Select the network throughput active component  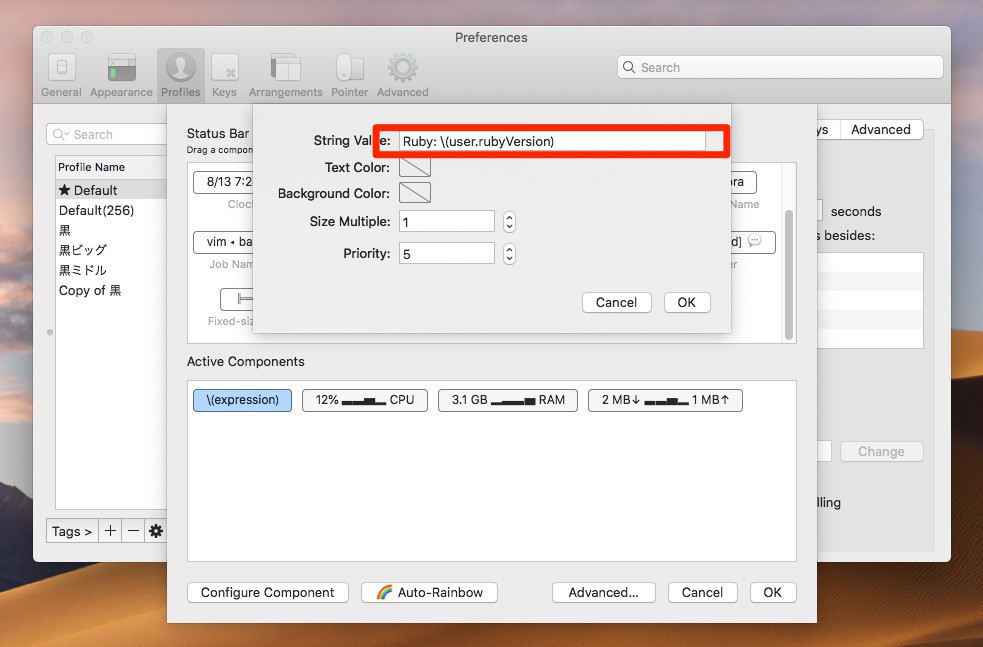click(665, 400)
